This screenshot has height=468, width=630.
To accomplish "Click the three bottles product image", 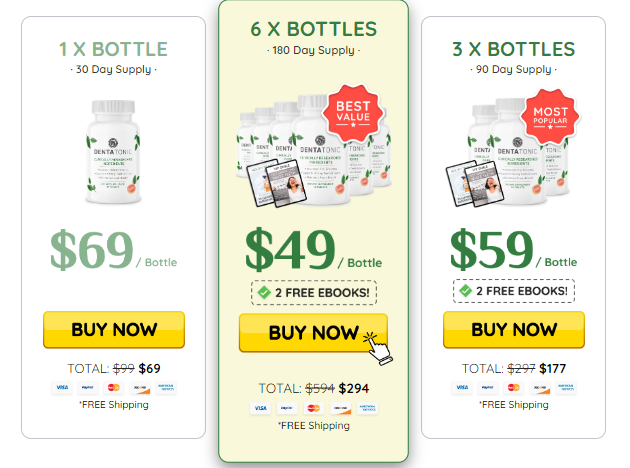I will tap(508, 152).
